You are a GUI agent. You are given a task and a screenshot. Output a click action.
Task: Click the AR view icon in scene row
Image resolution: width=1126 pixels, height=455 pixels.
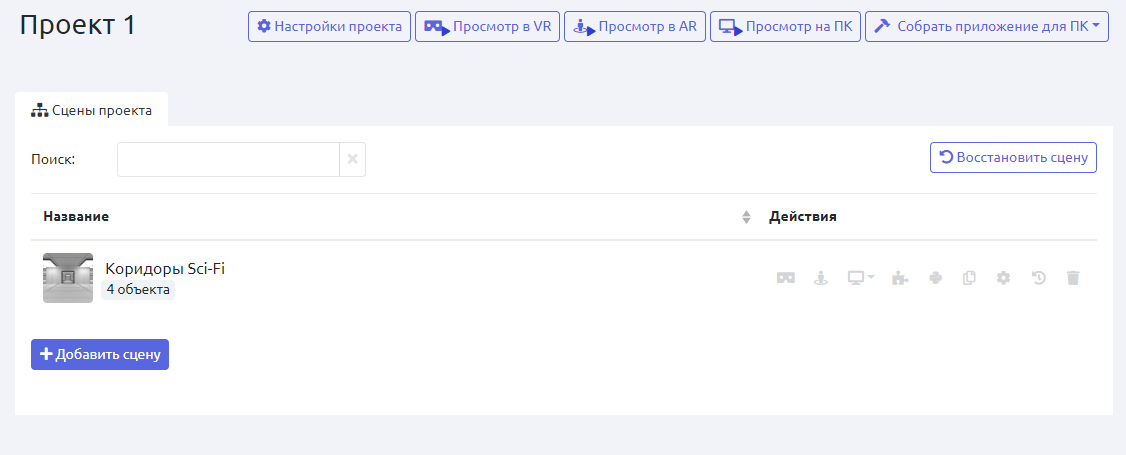tap(820, 278)
